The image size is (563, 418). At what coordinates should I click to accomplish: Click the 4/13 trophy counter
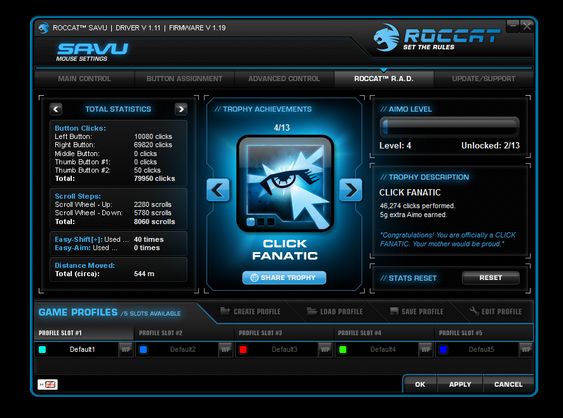[x=282, y=127]
